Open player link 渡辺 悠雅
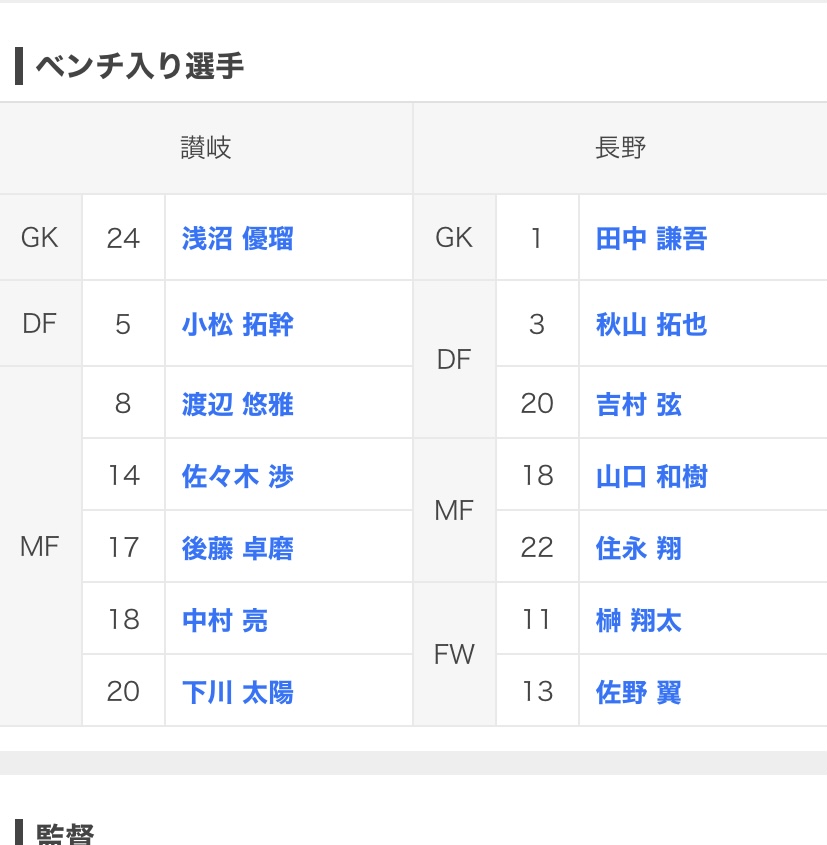The width and height of the screenshot is (827, 845). tap(238, 404)
